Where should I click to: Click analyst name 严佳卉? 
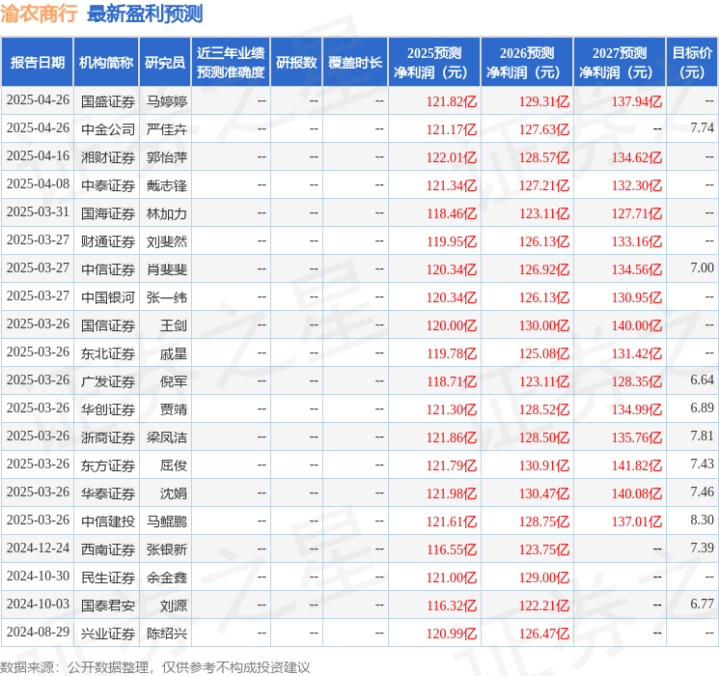click(166, 129)
